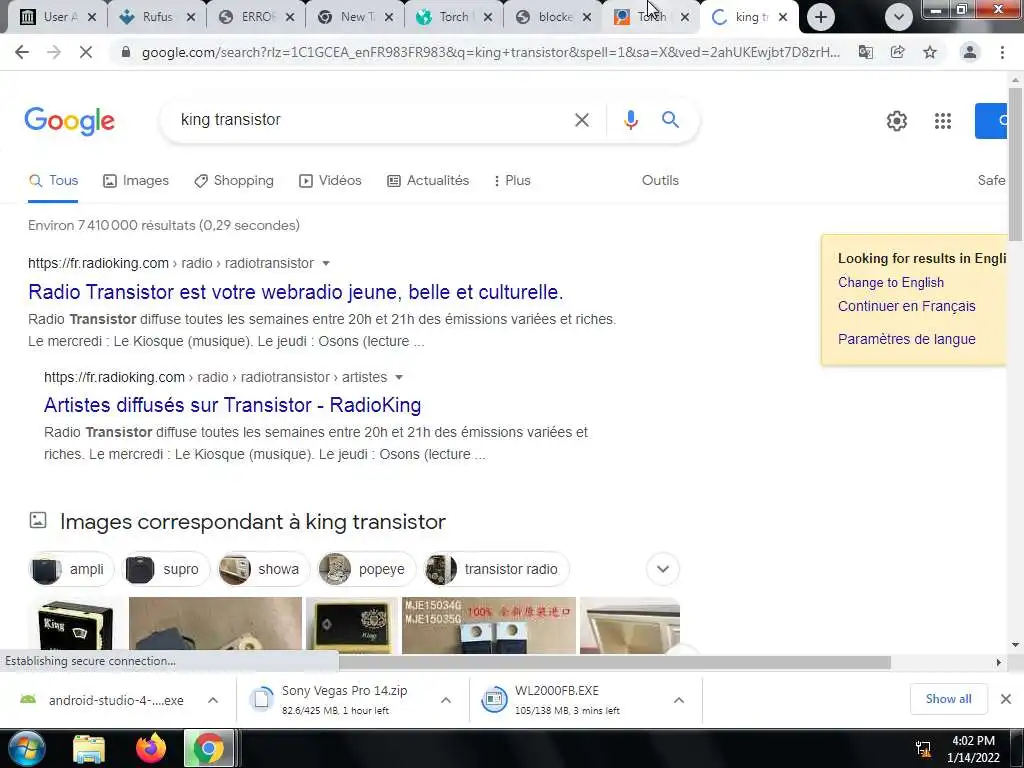Switch to the blocked tab
The width and height of the screenshot is (1024, 768).
(x=551, y=18)
